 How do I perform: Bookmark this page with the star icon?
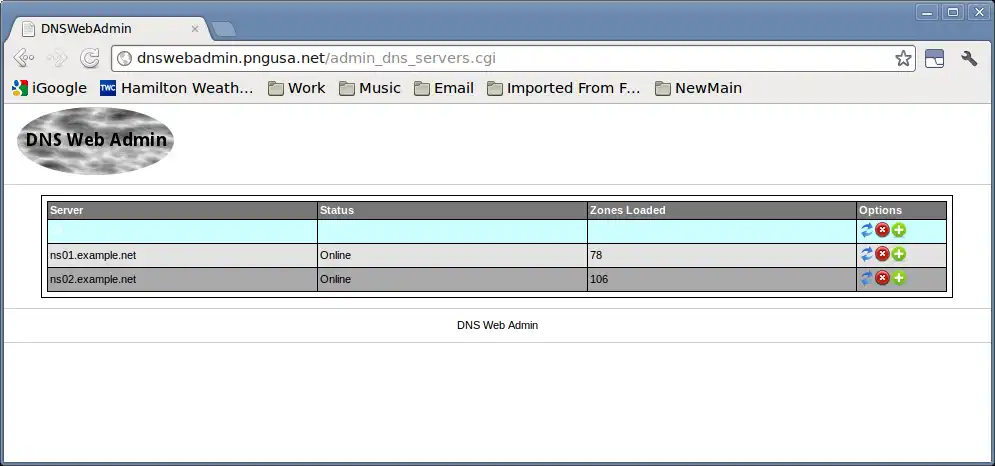(x=903, y=58)
